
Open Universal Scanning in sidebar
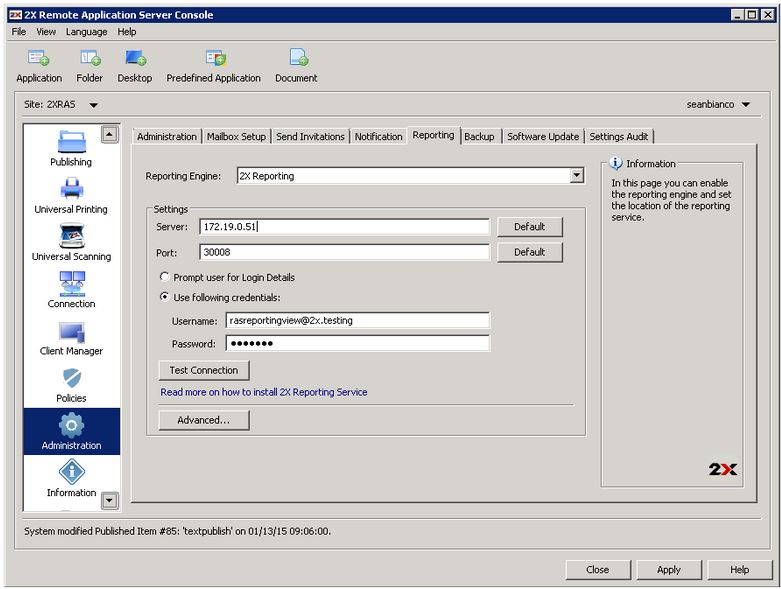(71, 242)
